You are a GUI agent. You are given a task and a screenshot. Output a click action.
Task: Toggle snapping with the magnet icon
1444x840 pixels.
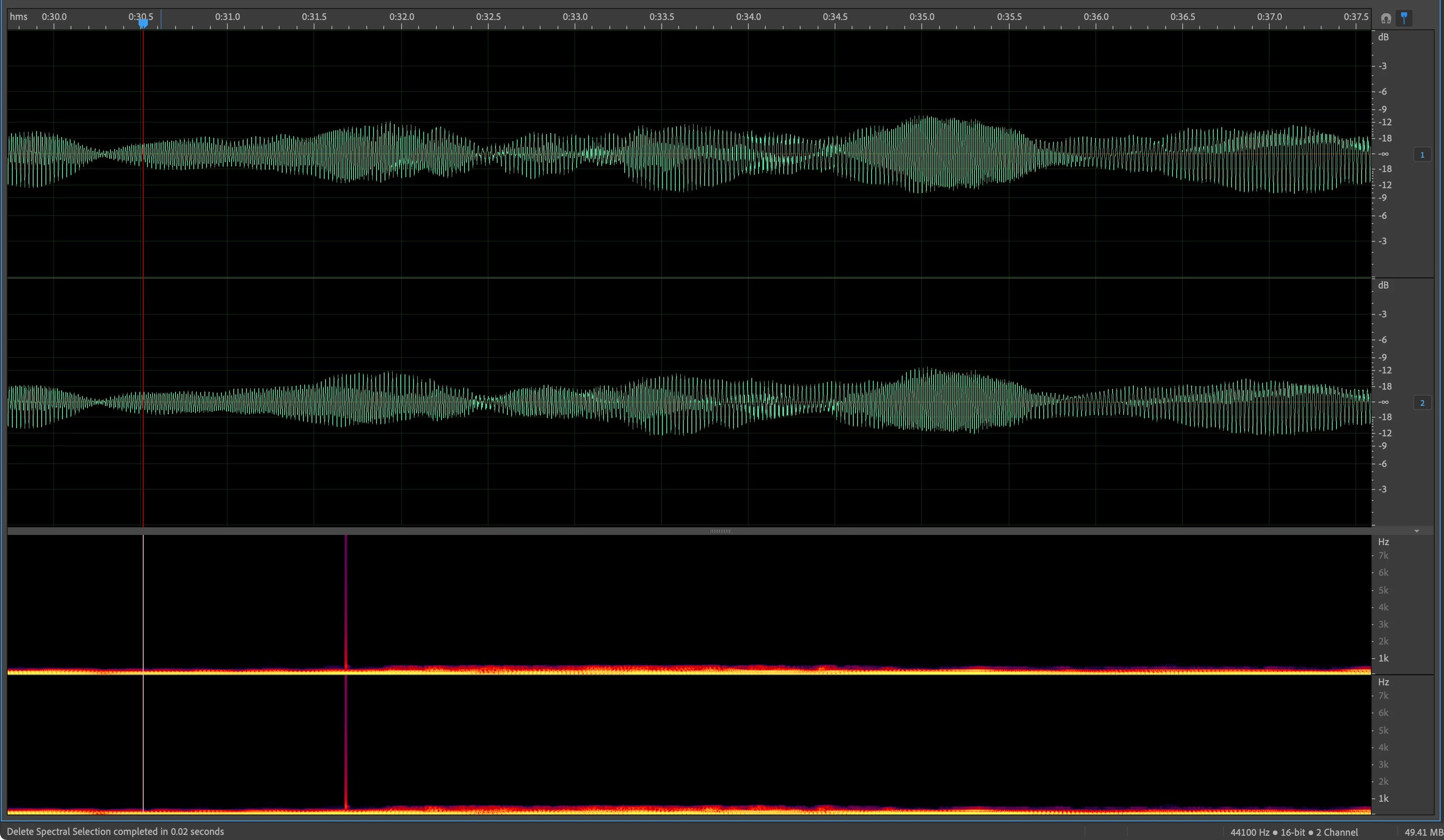point(1385,18)
